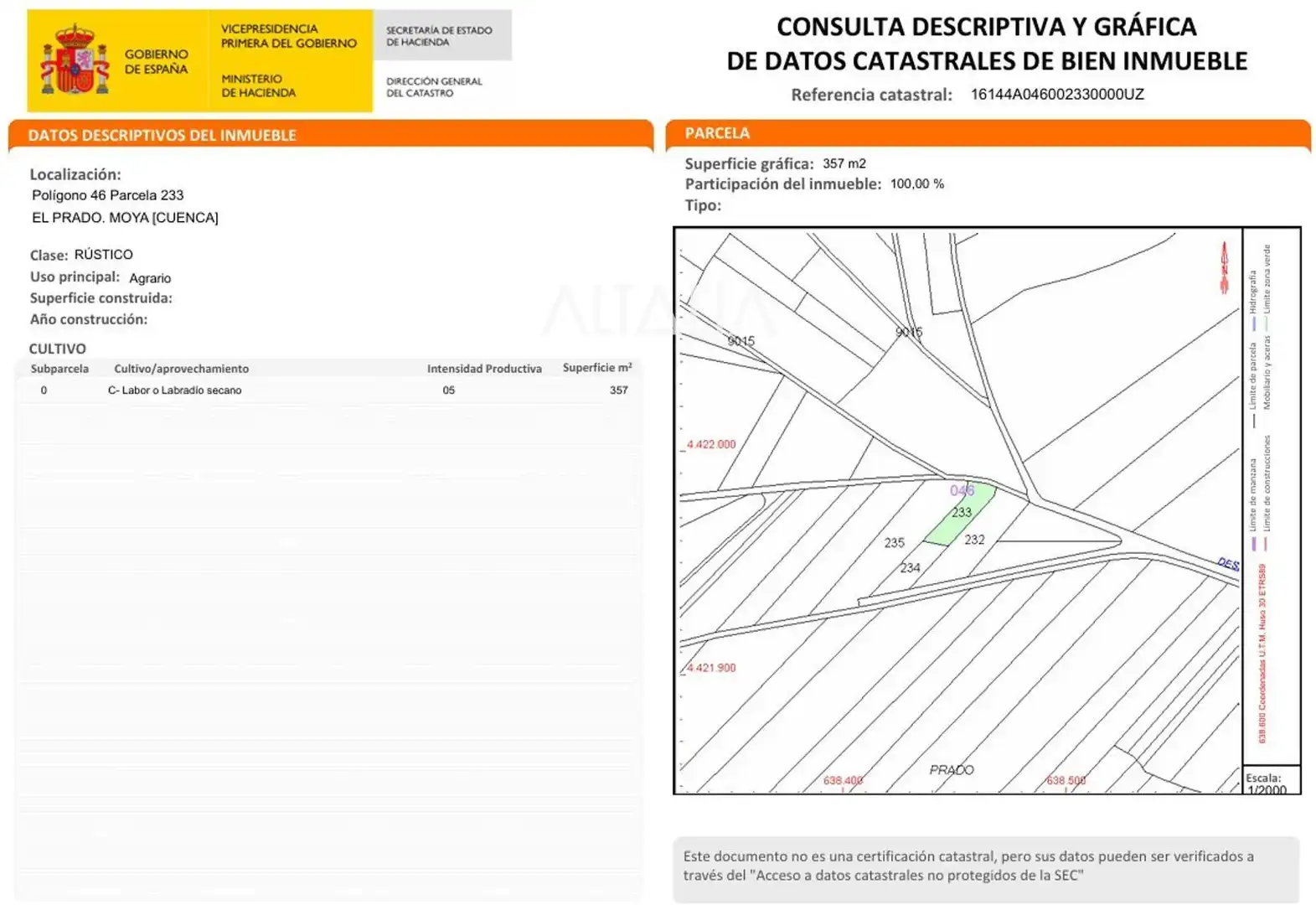Click the red north arrow on map
This screenshot has width=1316, height=905.
pos(1224,267)
